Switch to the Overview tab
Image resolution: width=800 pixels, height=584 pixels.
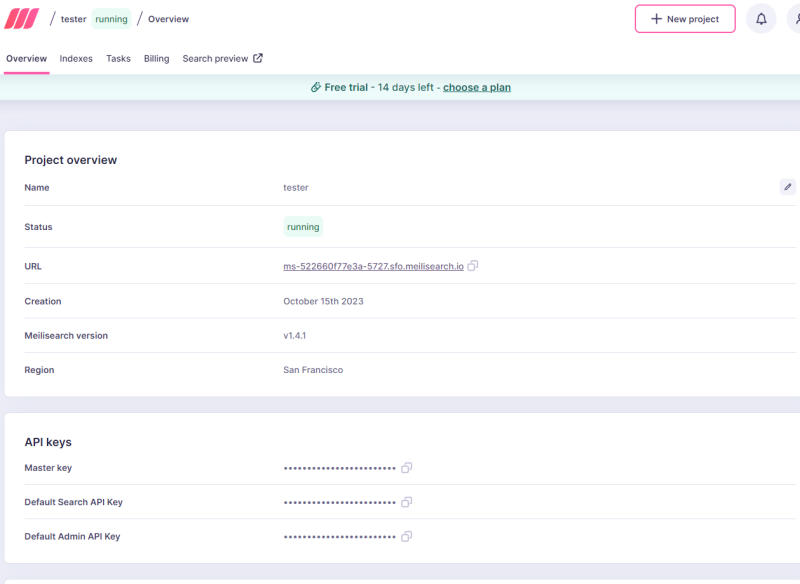point(27,59)
